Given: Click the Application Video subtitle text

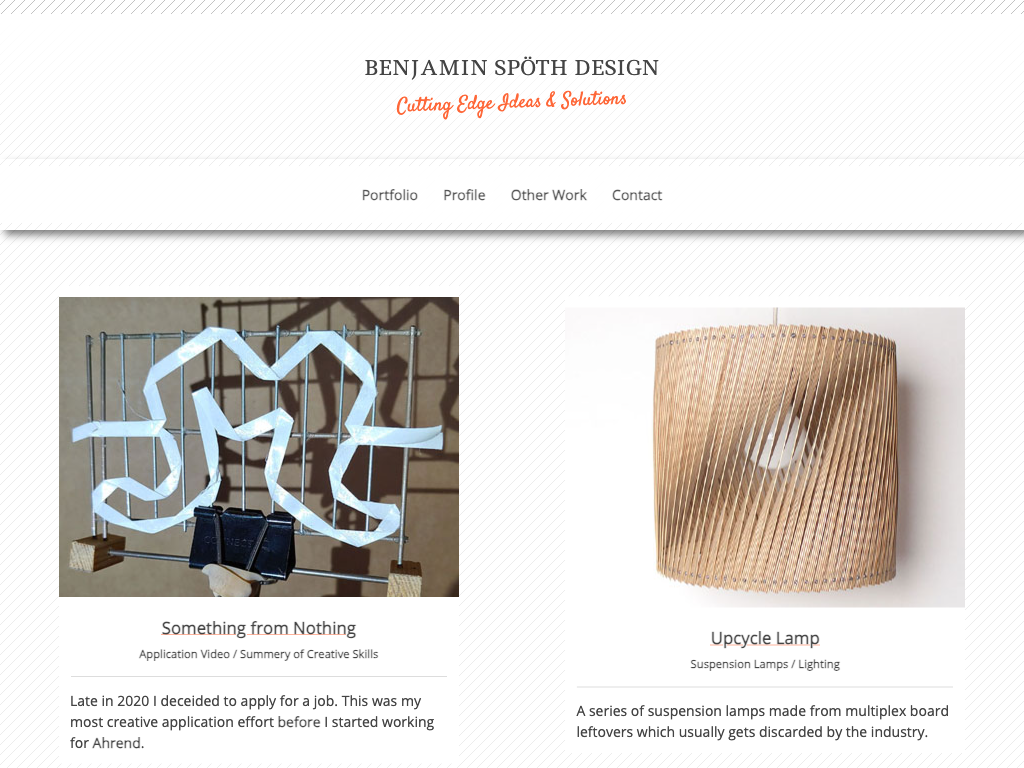Looking at the screenshot, I should (184, 654).
